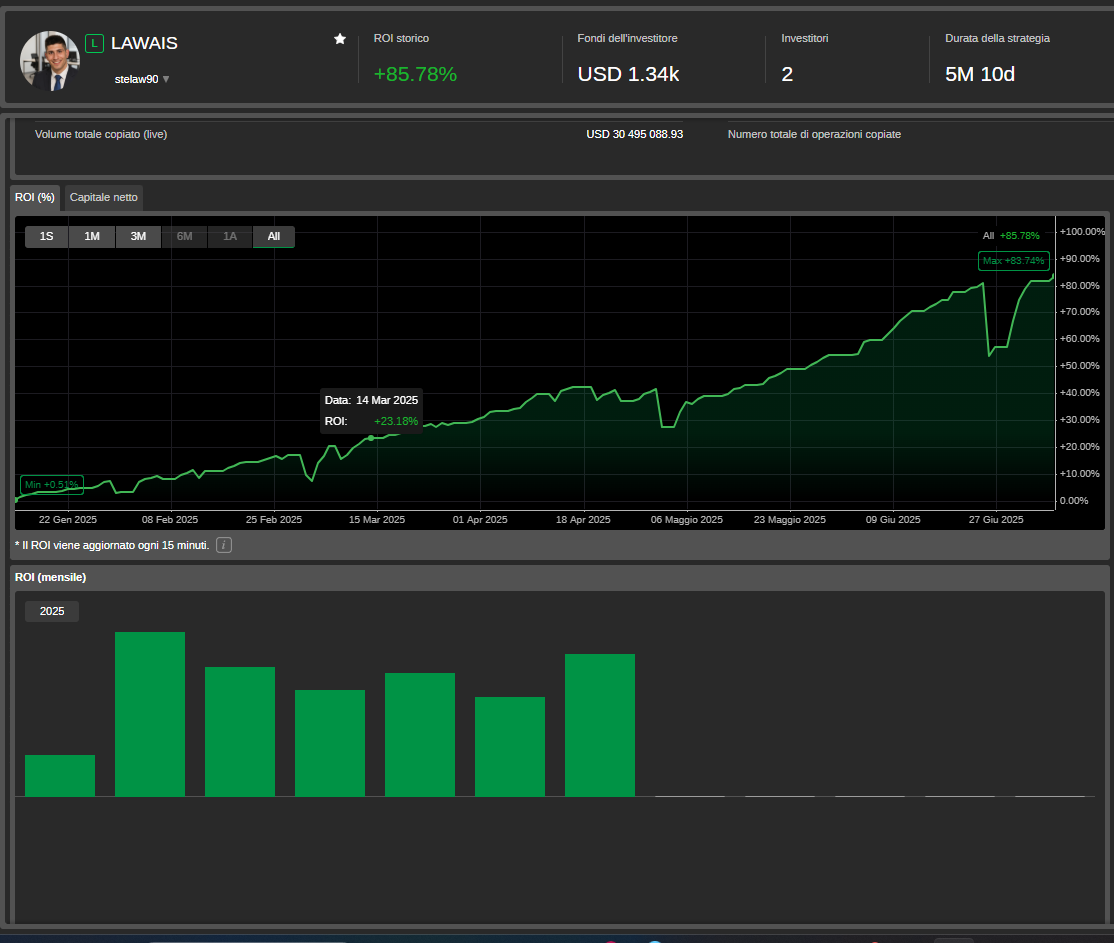Show all-time performance with the All button
The width and height of the screenshot is (1114, 943).
(273, 236)
